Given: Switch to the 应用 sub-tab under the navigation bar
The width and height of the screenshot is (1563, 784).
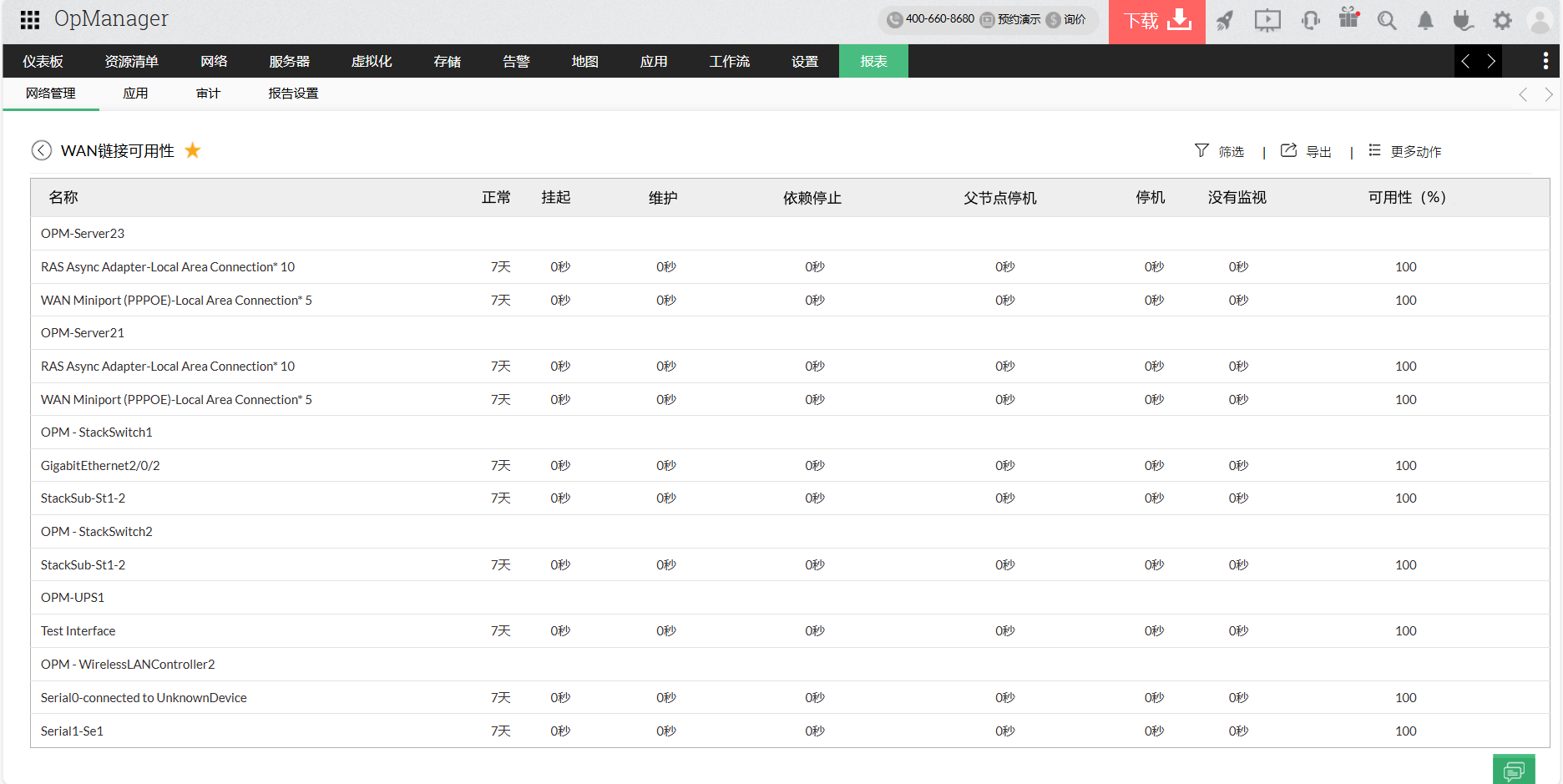Looking at the screenshot, I should [135, 94].
